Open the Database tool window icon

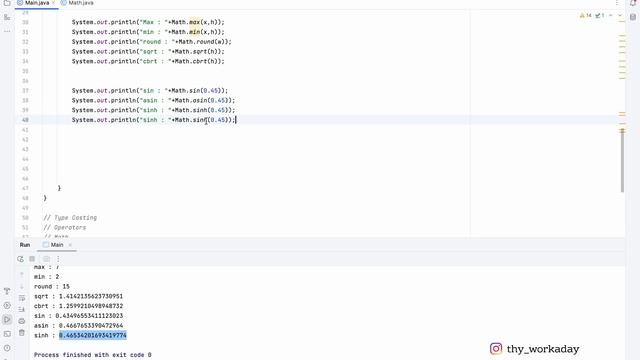point(633,17)
